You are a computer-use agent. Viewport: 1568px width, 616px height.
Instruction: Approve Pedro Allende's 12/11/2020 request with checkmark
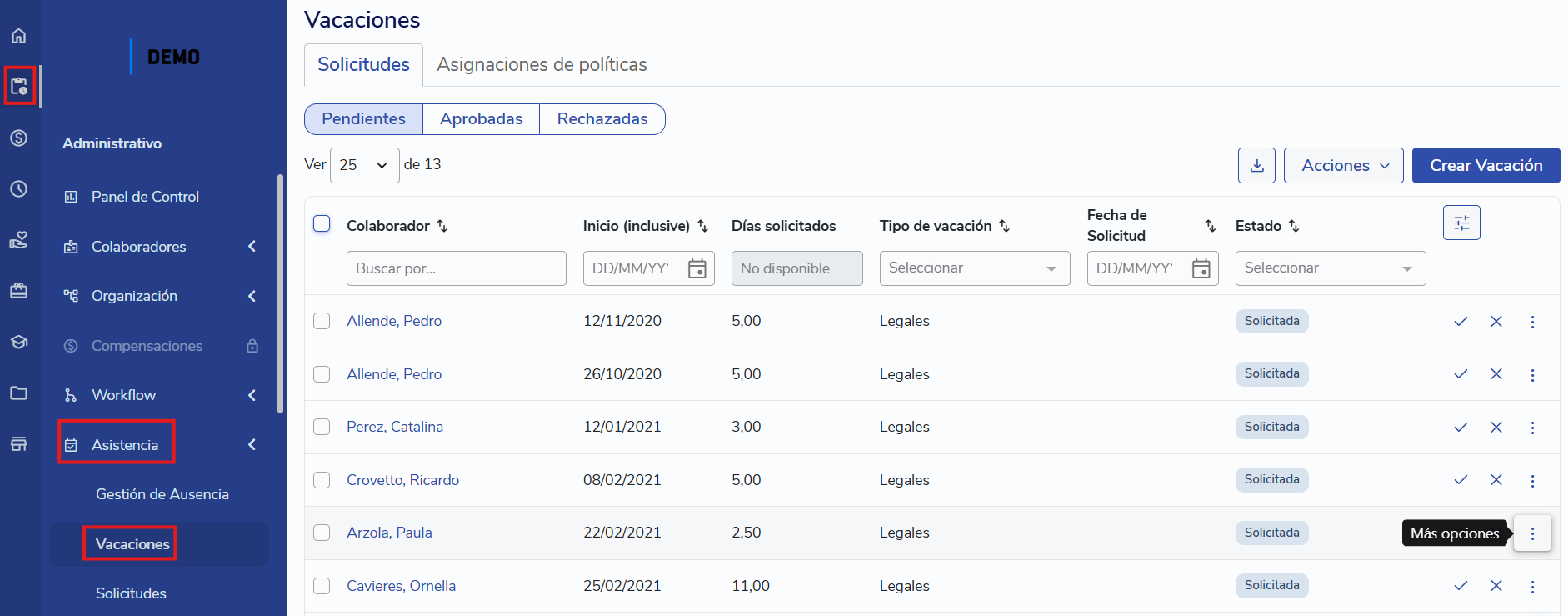tap(1461, 322)
